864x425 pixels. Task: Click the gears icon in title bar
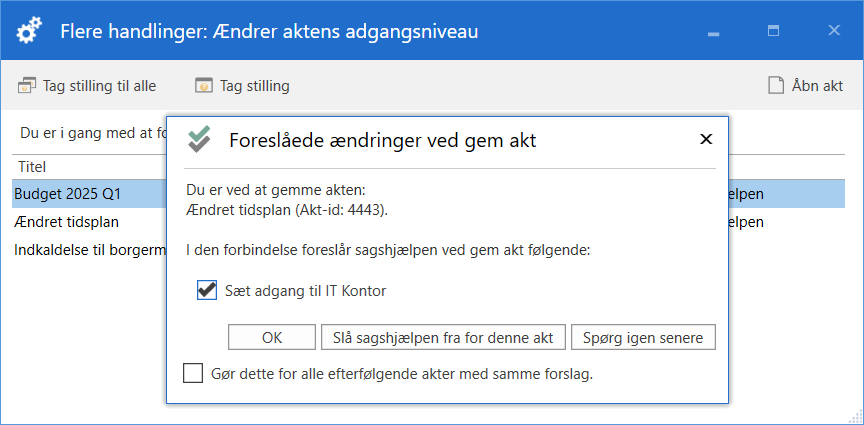click(30, 31)
